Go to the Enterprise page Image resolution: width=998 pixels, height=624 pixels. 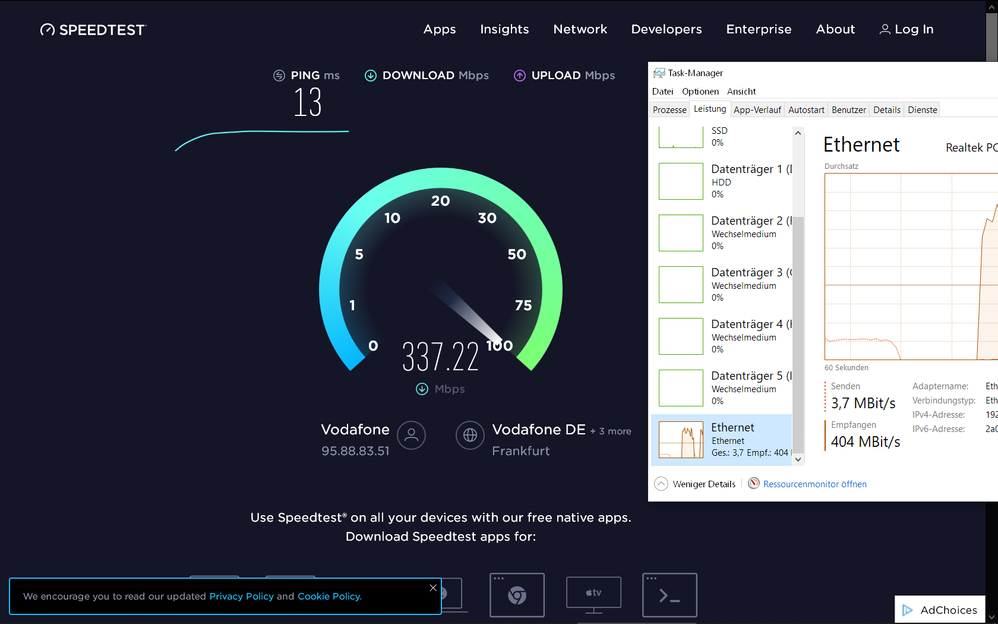pyautogui.click(x=759, y=29)
